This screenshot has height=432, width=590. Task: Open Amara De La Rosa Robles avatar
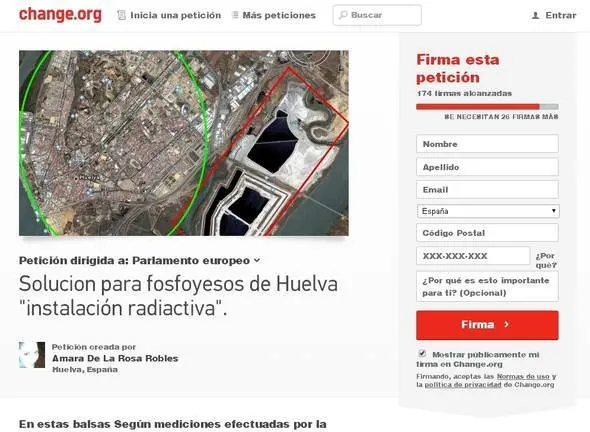coord(32,355)
